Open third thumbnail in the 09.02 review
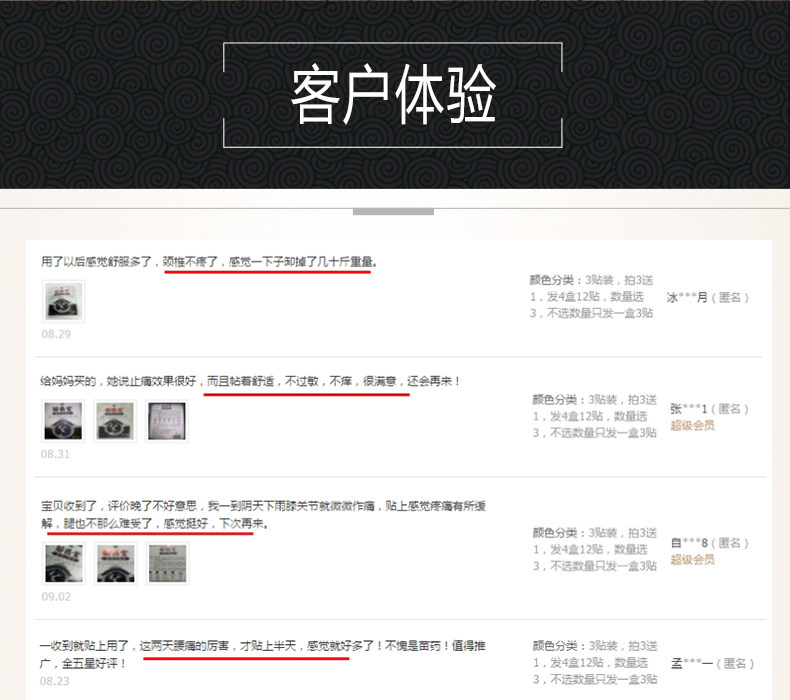Screen dimensions: 790x700 pos(167,563)
